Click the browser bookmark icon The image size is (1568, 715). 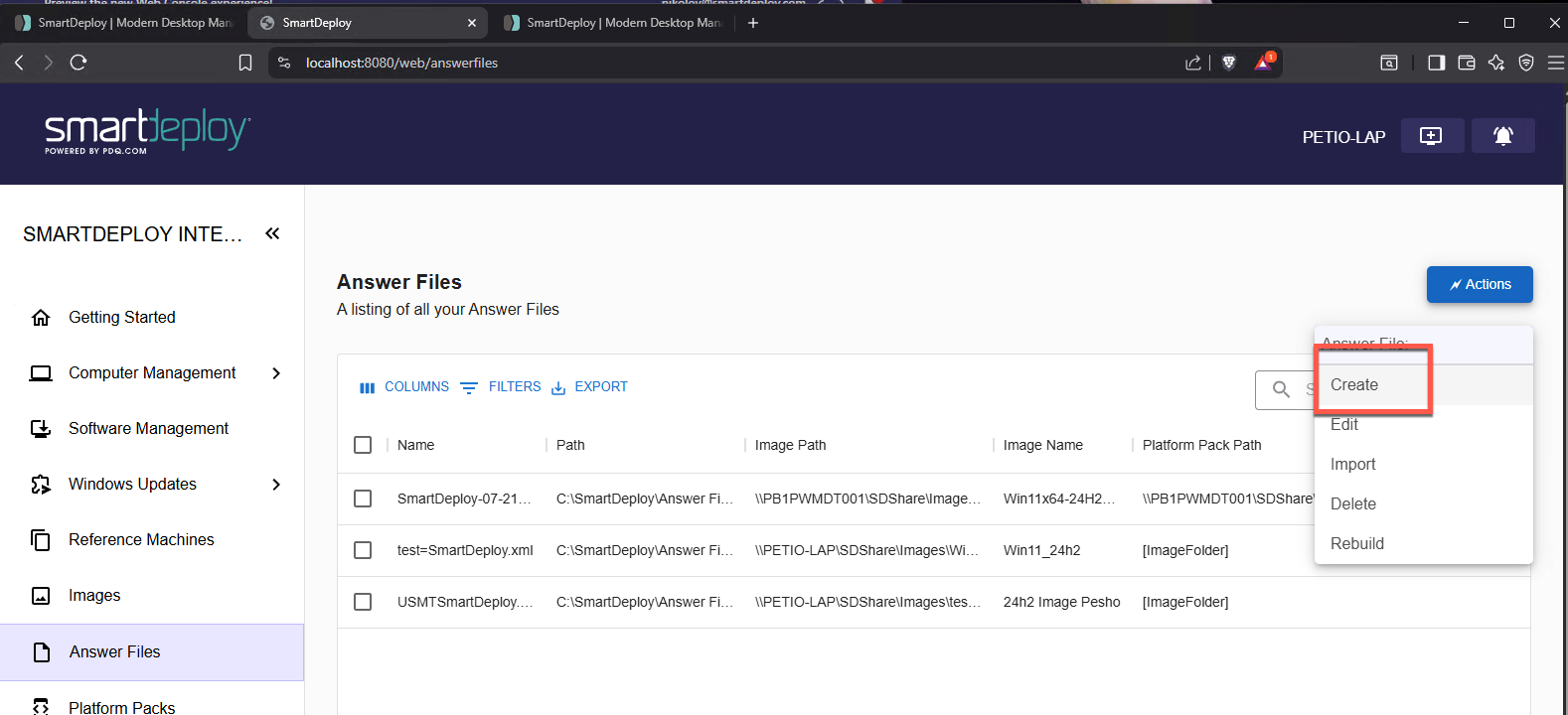245,63
